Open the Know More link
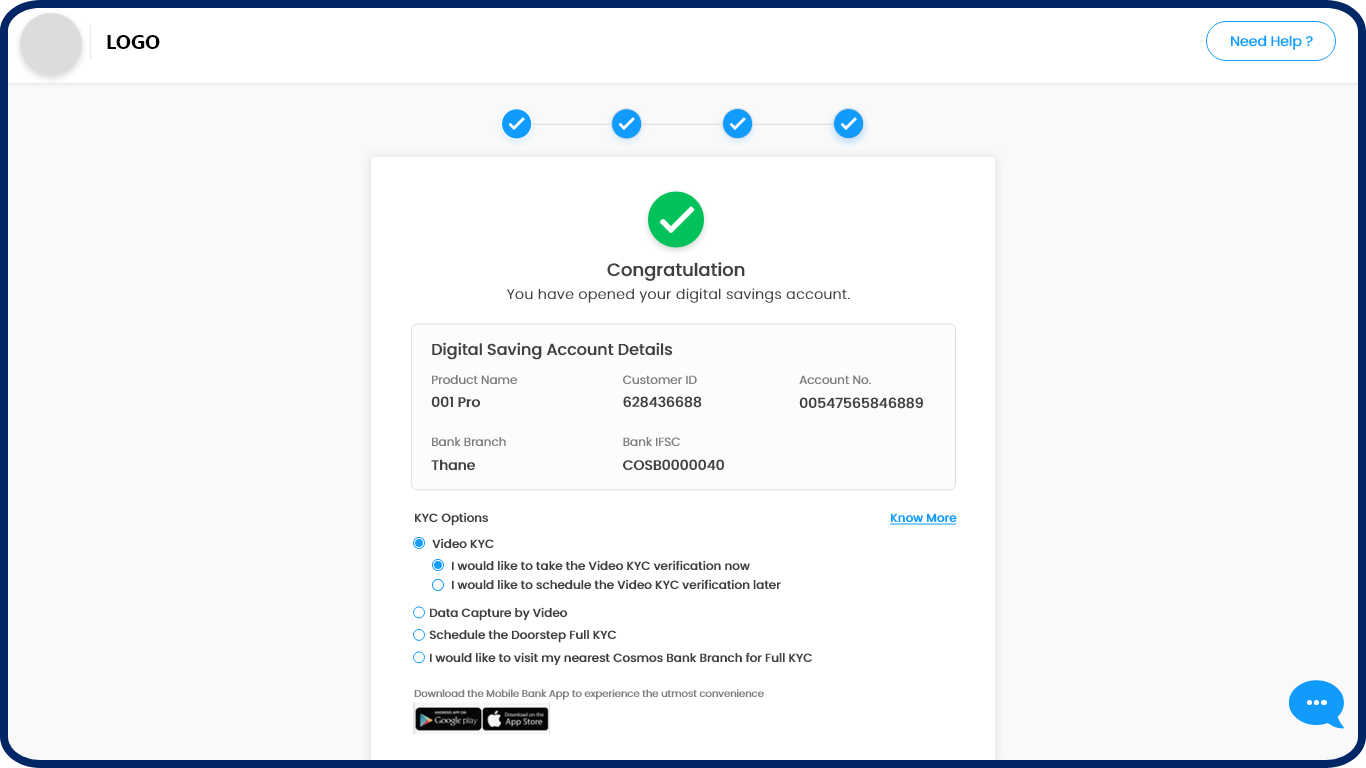 coord(923,518)
